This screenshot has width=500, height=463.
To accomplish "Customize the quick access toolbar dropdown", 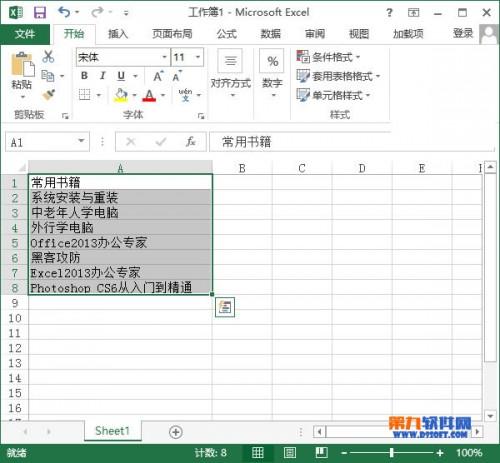I will (126, 13).
